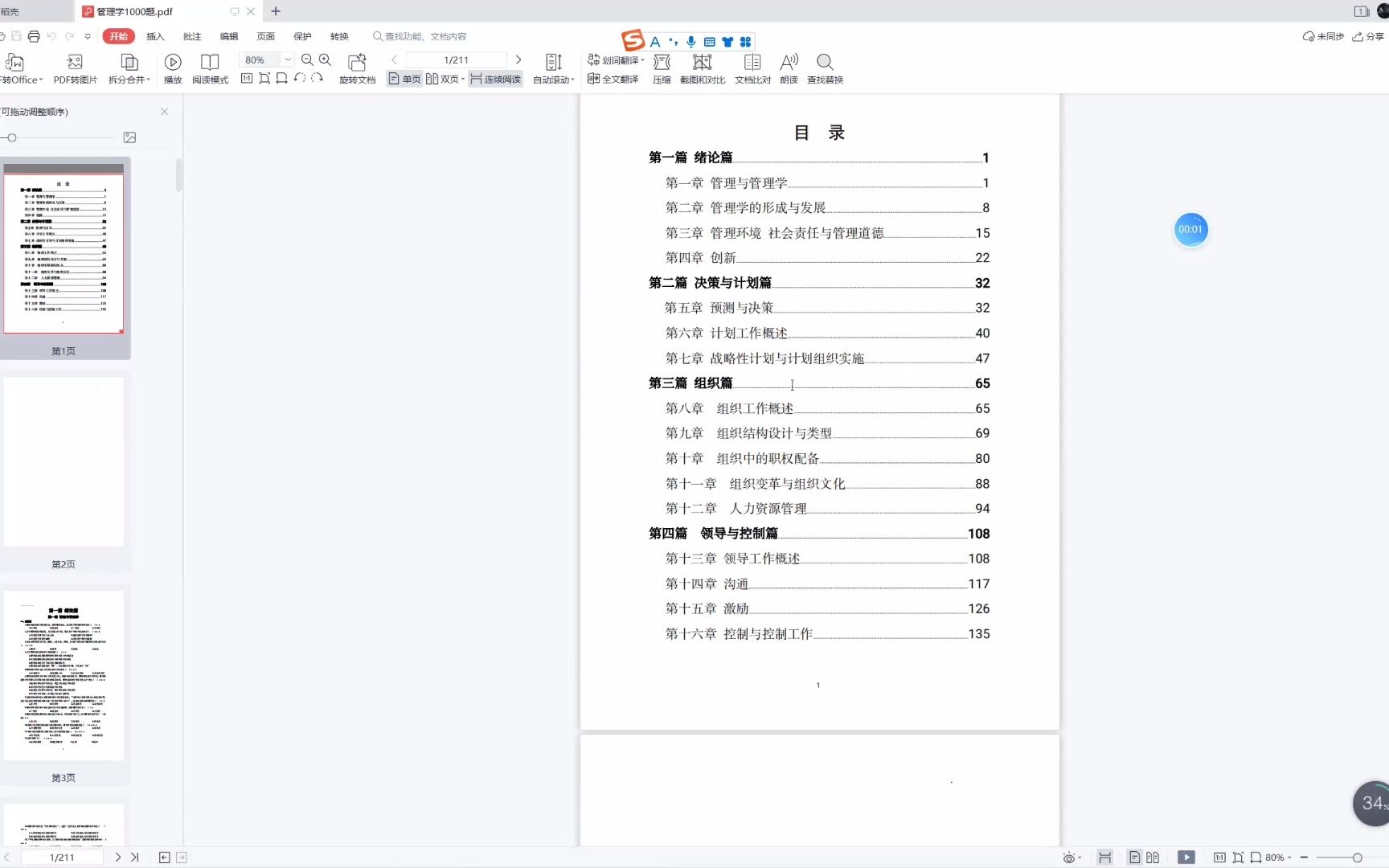The image size is (1389, 868).
Task: Open the 插入 ribbon tab
Action: pyautogui.click(x=155, y=36)
